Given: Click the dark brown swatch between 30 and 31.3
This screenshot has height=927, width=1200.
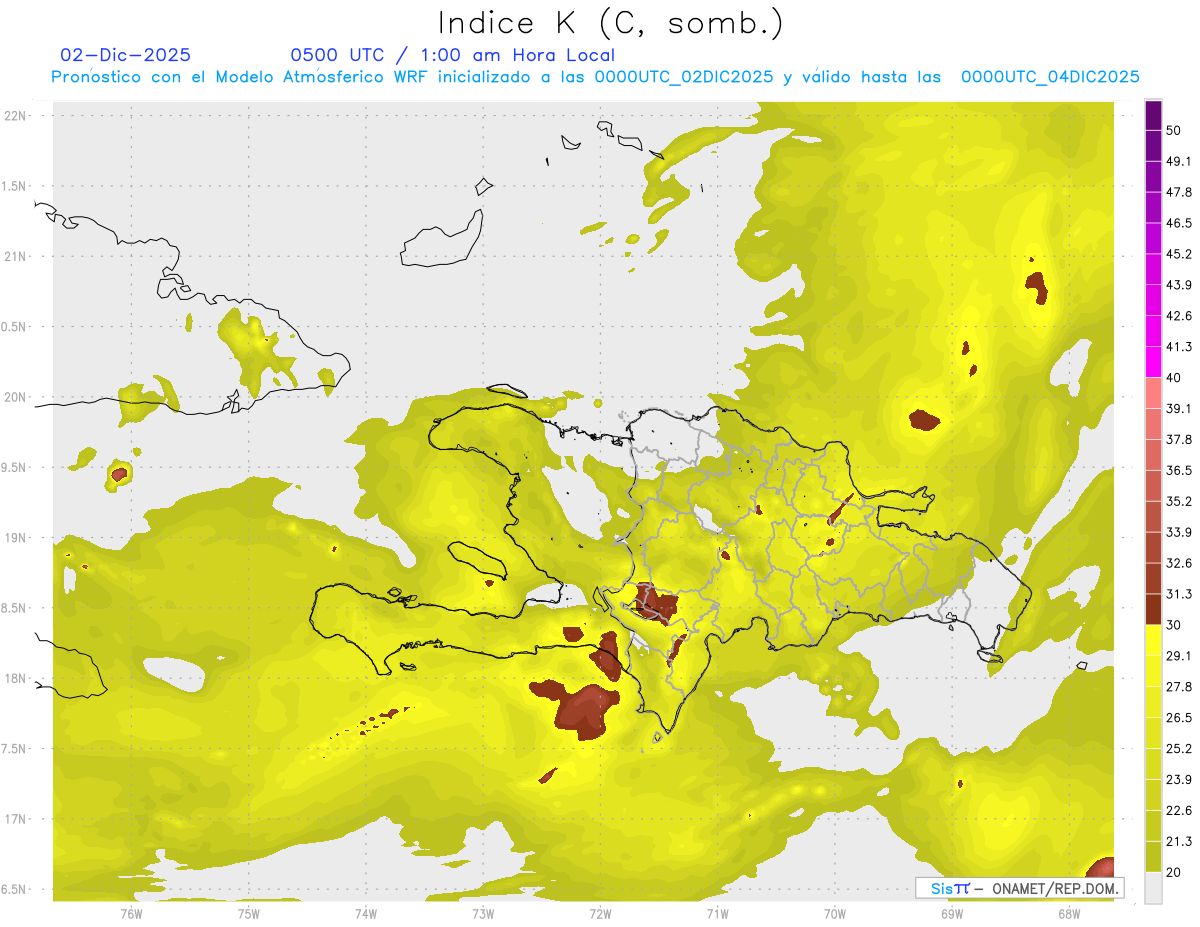Looking at the screenshot, I should 1153,609.
